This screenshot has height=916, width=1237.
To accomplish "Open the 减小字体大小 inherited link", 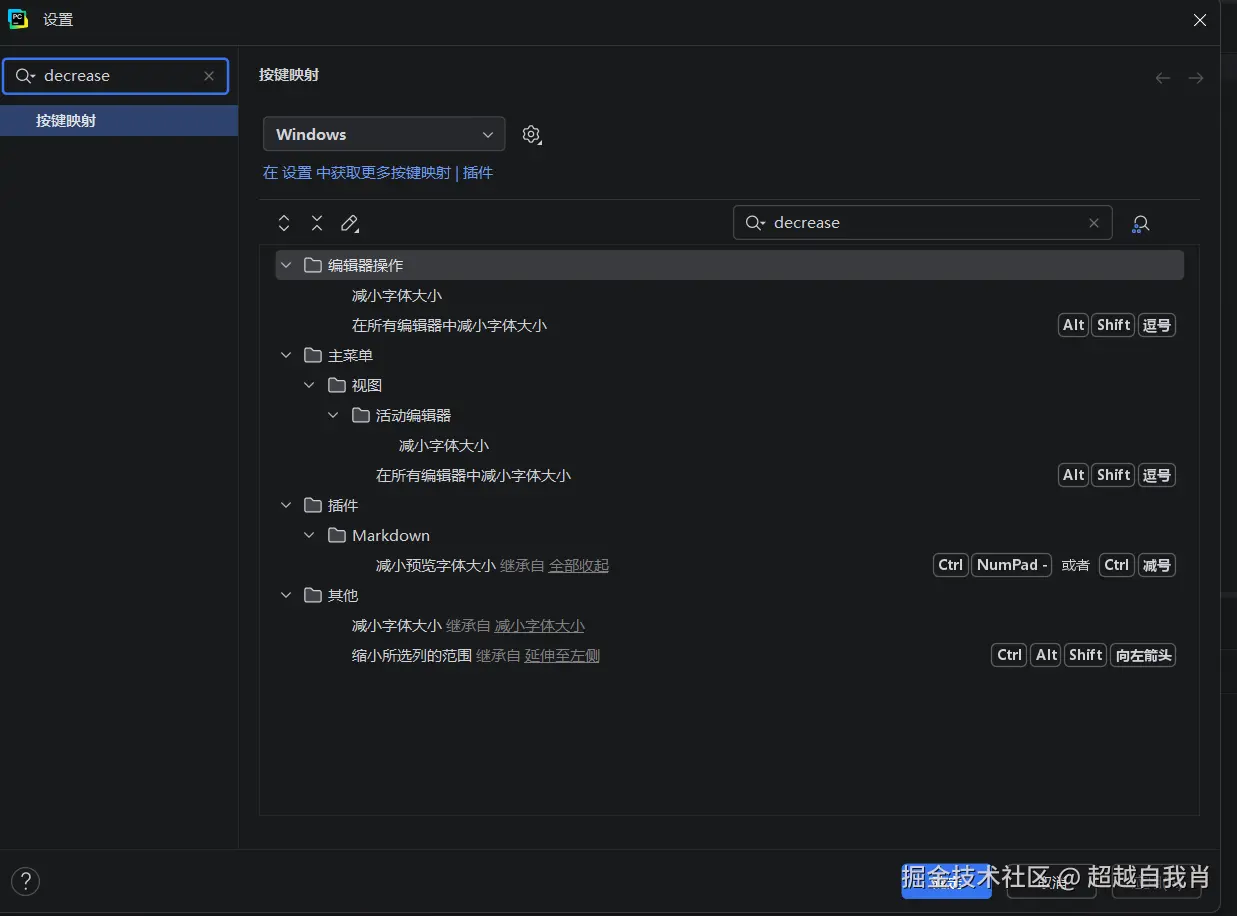I will point(540,625).
